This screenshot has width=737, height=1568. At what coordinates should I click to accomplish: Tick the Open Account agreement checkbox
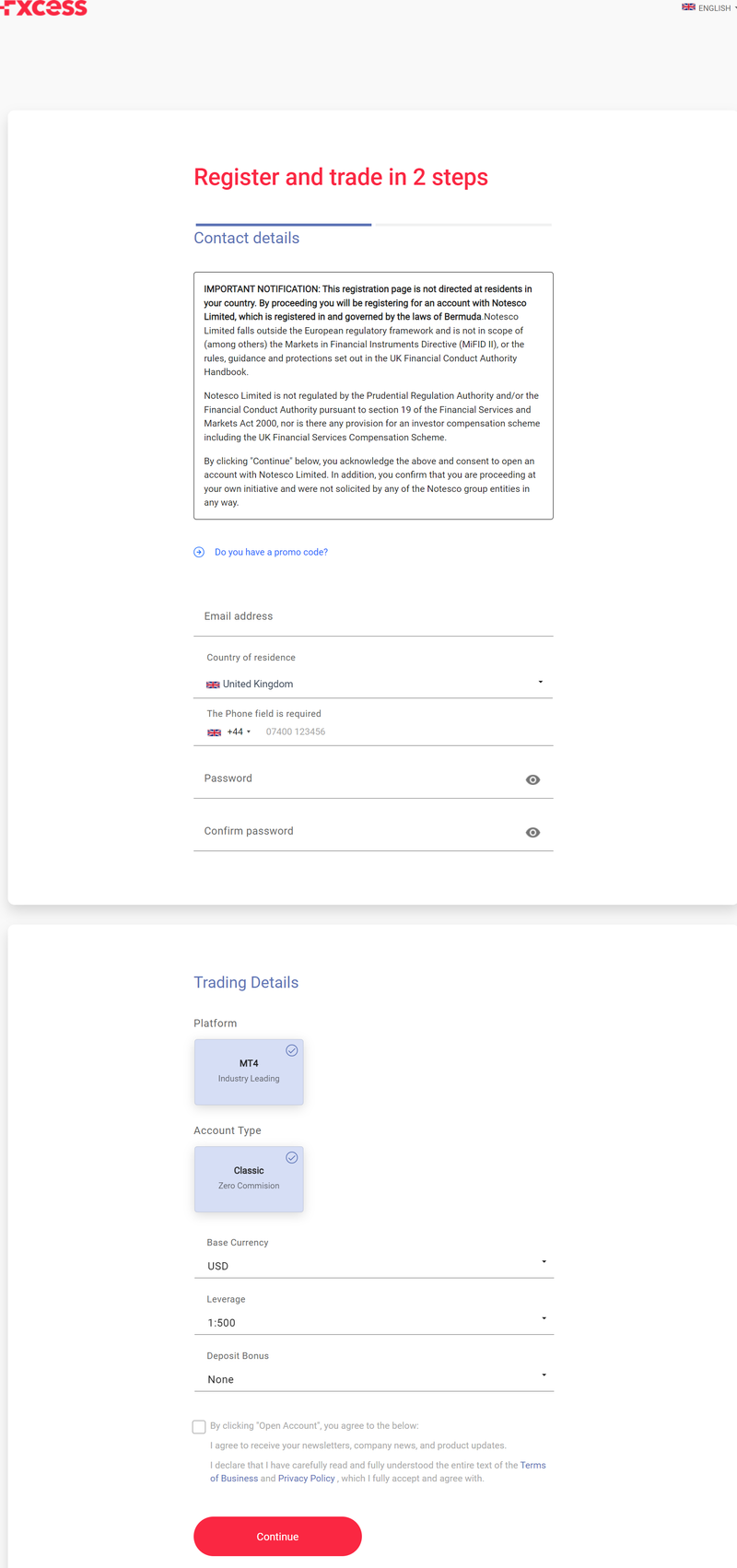click(199, 1426)
